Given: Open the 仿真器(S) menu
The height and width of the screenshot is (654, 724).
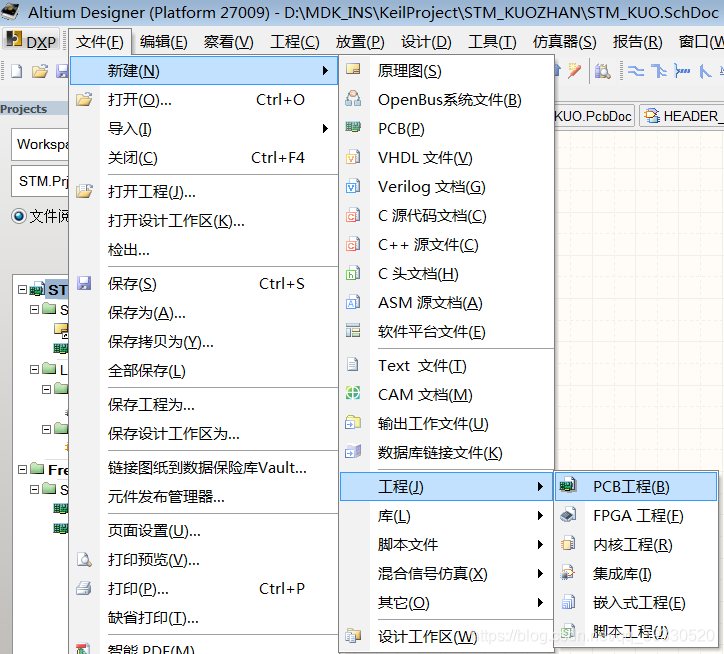Looking at the screenshot, I should [x=564, y=42].
